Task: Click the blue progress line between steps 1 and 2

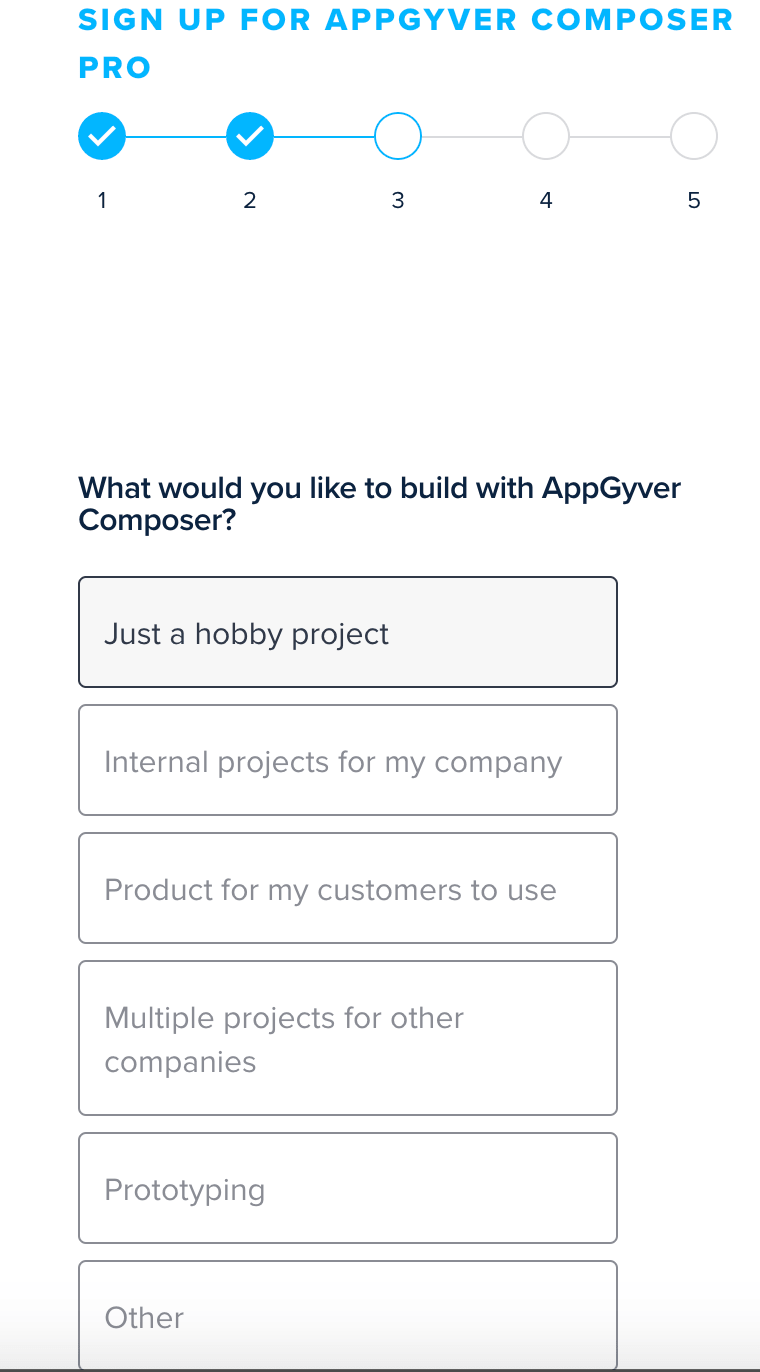Action: pyautogui.click(x=176, y=136)
